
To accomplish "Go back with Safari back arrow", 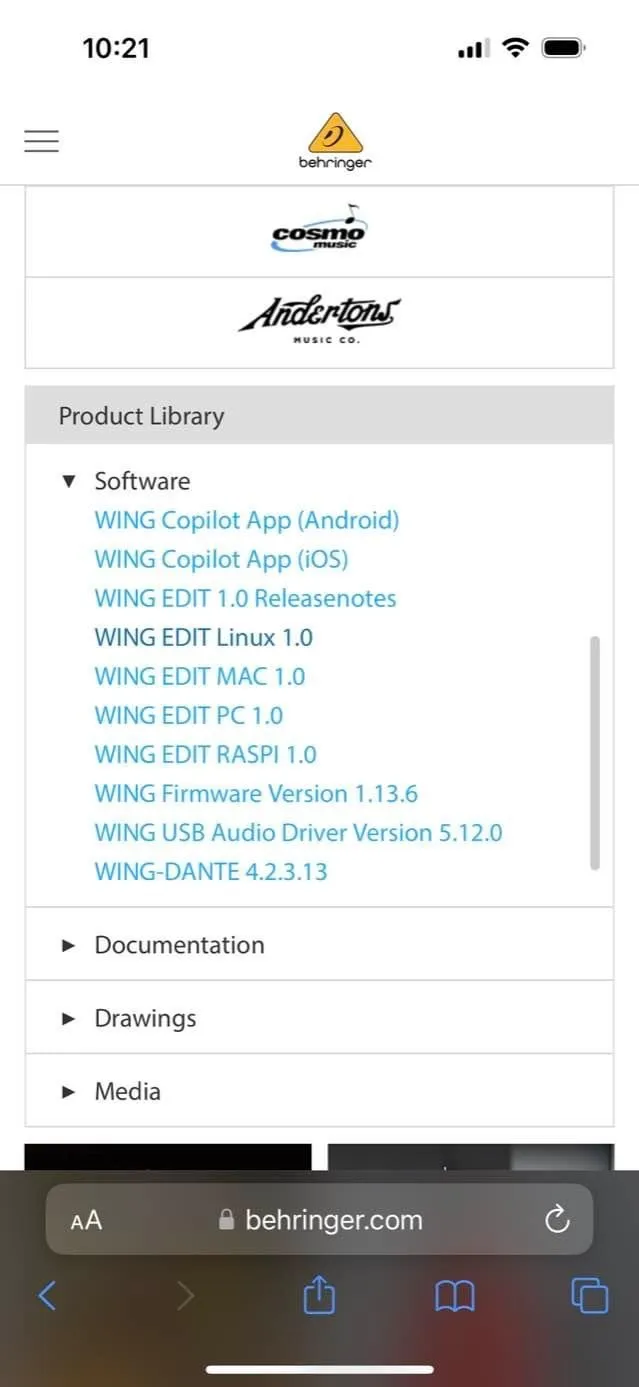I will [x=47, y=1296].
